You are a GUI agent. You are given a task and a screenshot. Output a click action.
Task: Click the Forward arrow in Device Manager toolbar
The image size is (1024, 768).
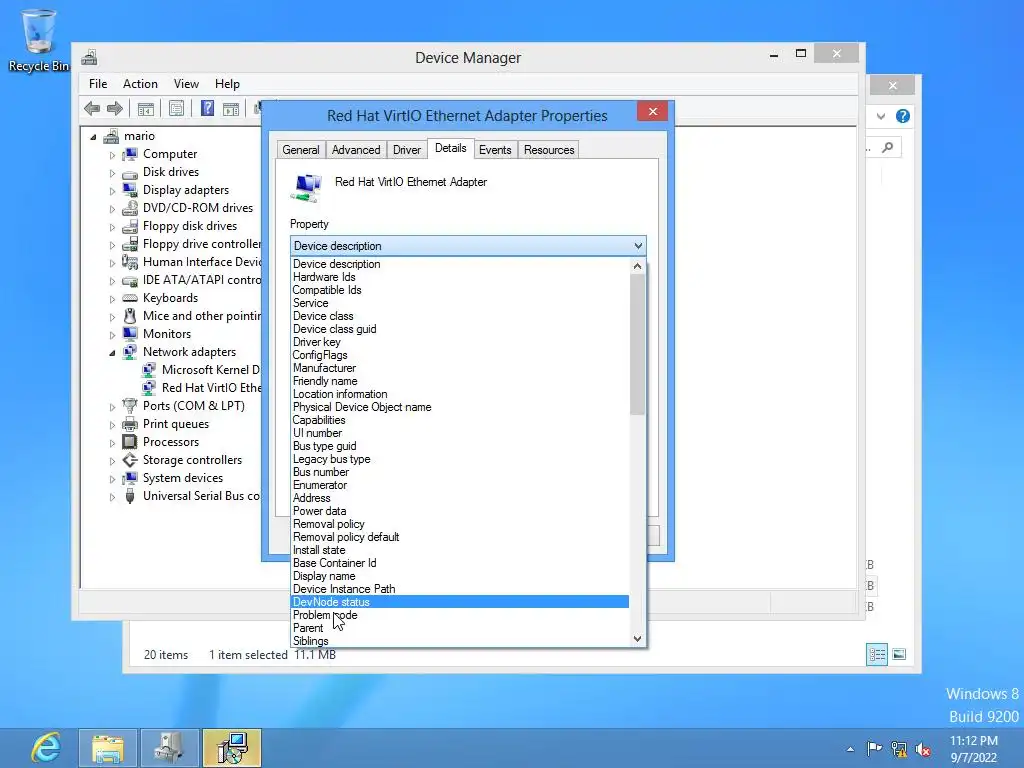[115, 108]
